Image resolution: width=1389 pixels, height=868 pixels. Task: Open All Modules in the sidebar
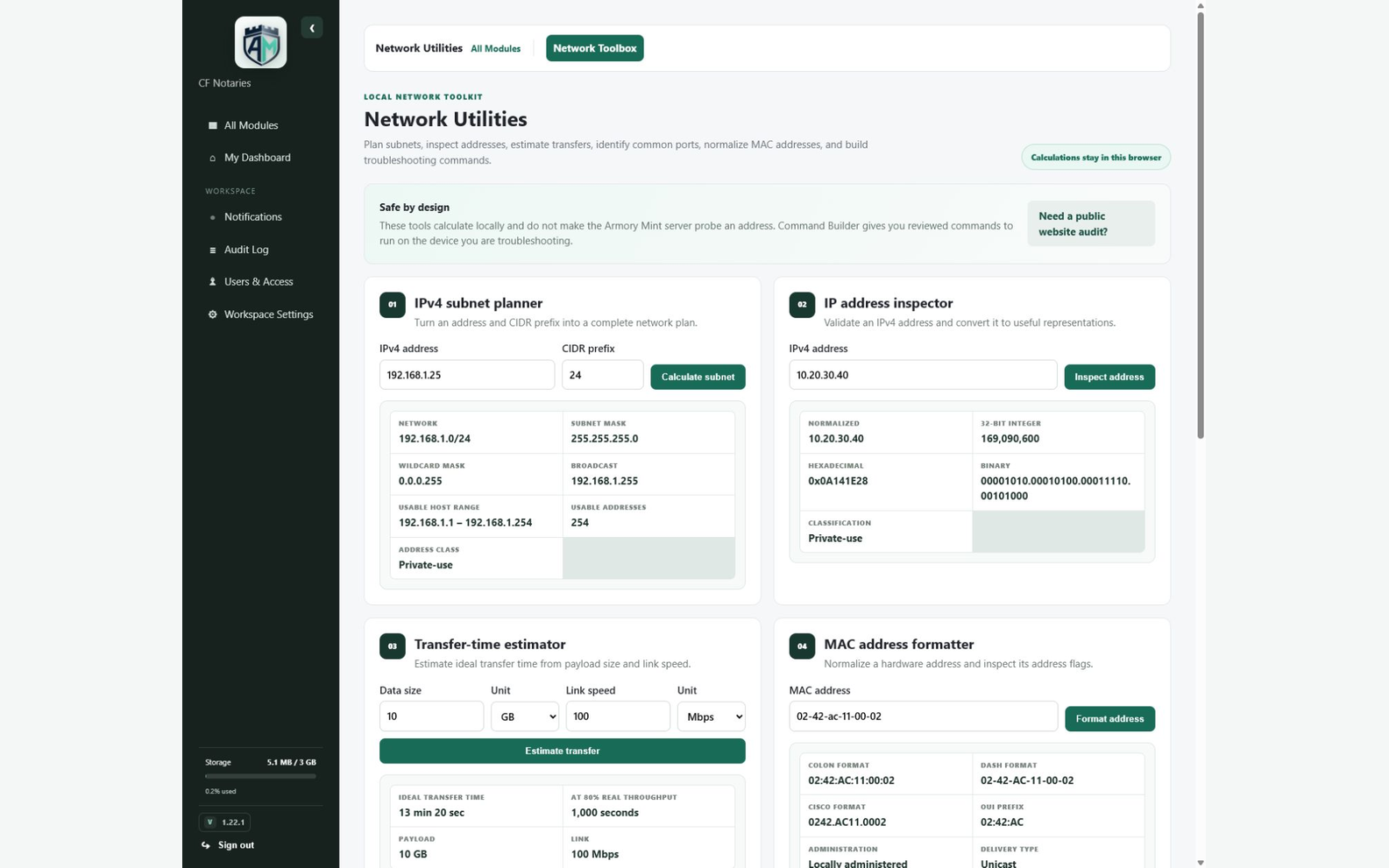coord(260,125)
